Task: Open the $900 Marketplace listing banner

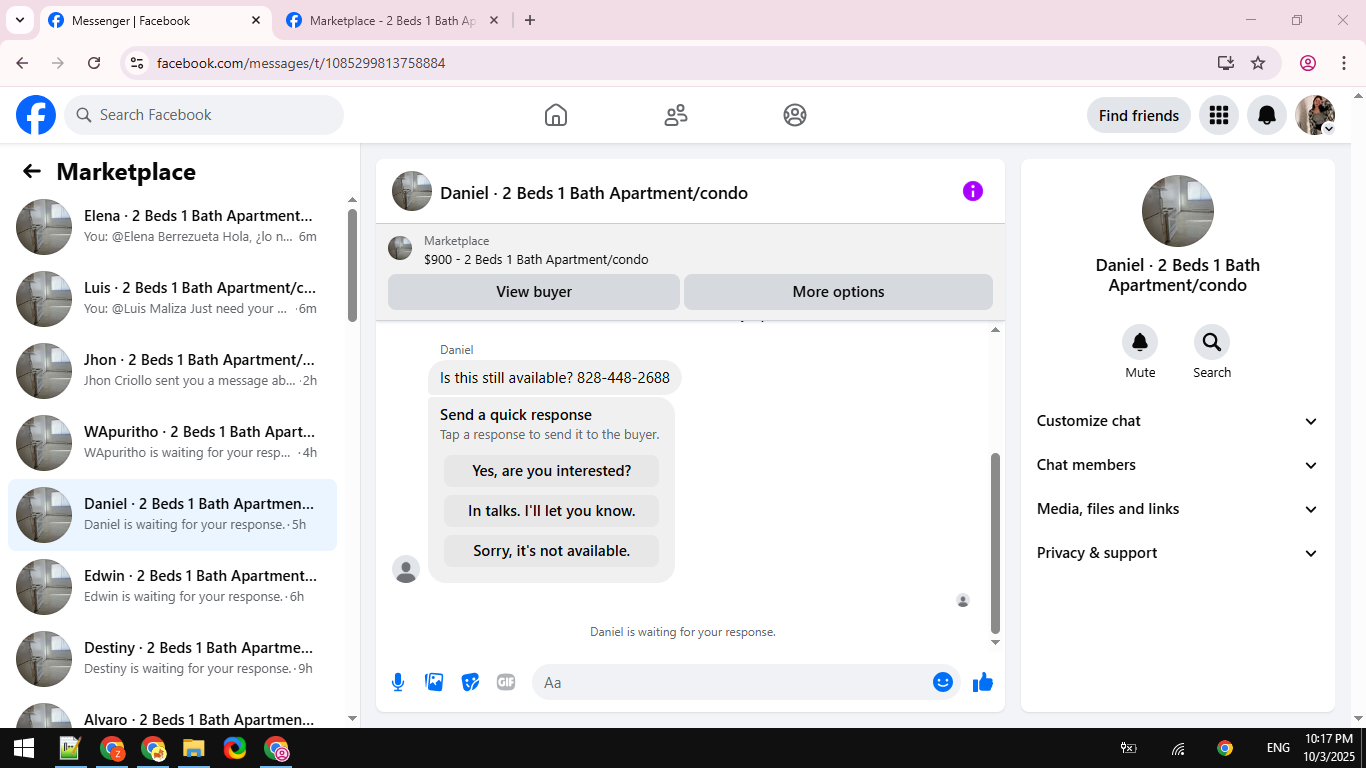Action: click(x=690, y=250)
